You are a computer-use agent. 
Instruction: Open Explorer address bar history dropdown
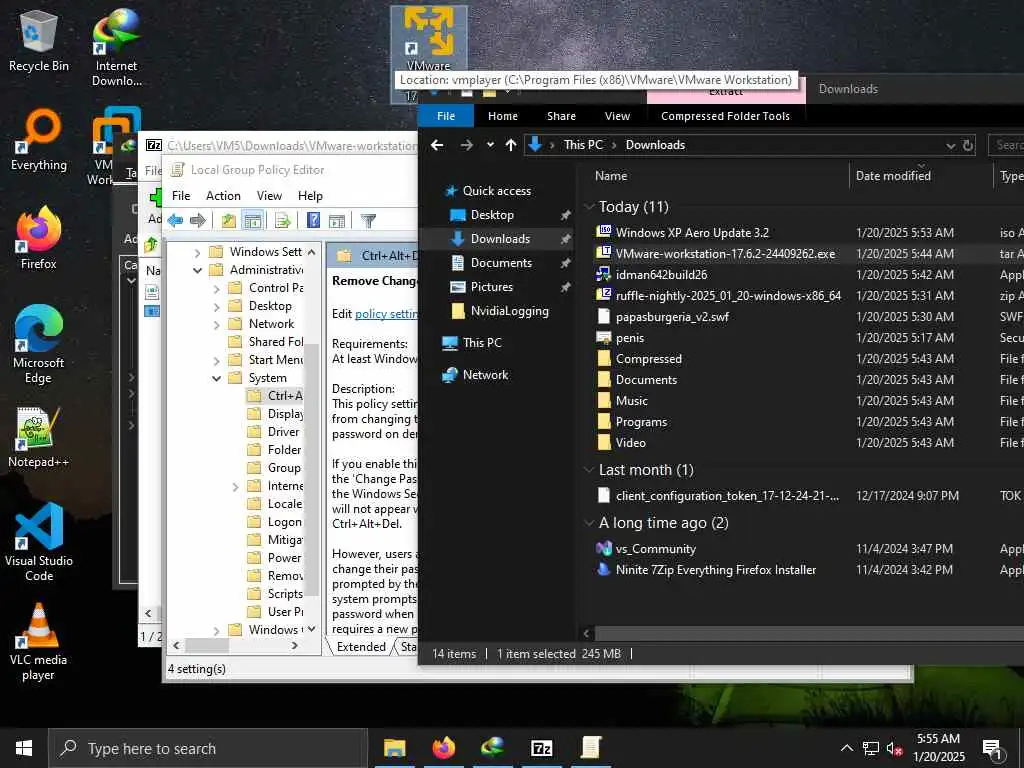[x=950, y=146]
